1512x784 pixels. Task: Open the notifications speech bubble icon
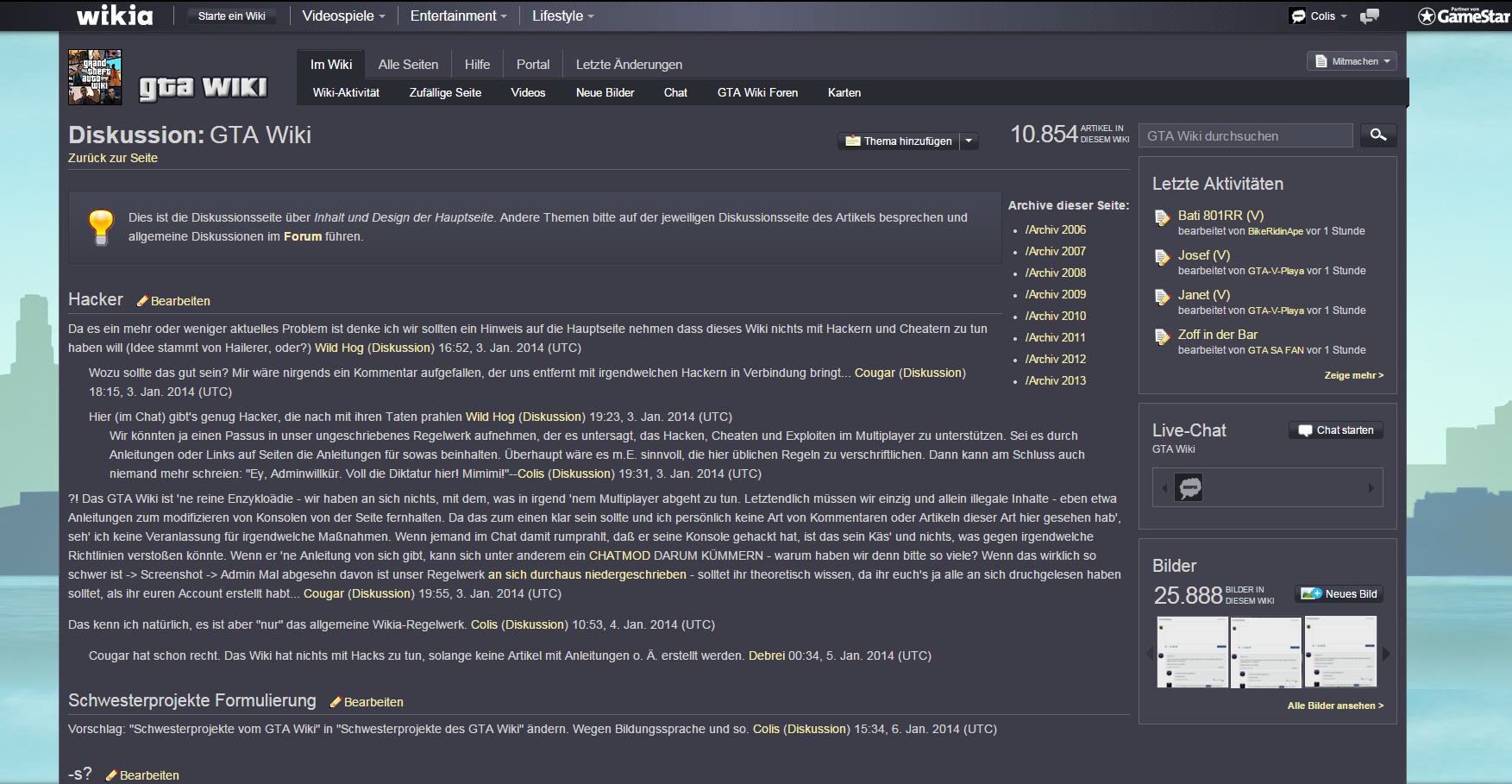(1369, 16)
